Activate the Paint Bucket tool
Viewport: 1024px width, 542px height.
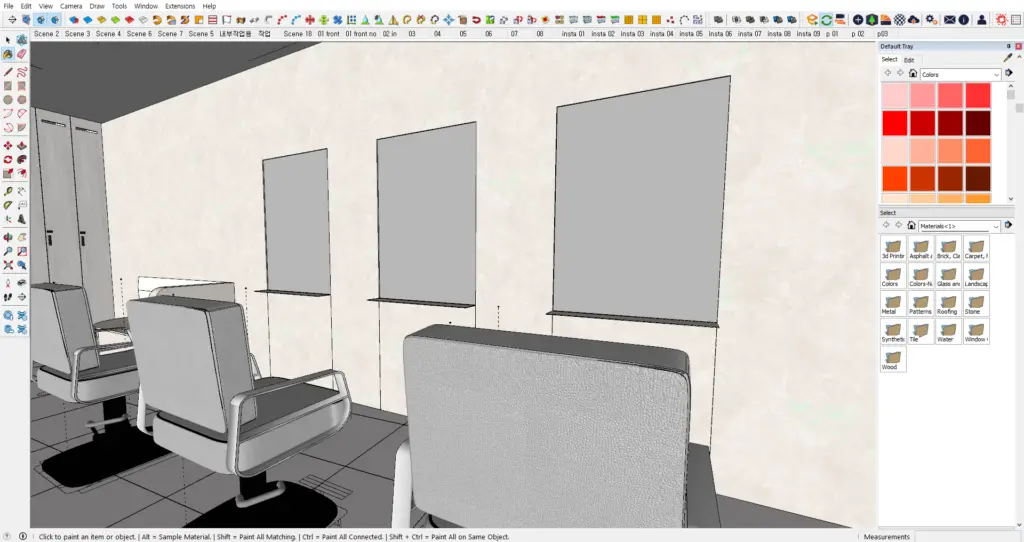click(8, 54)
